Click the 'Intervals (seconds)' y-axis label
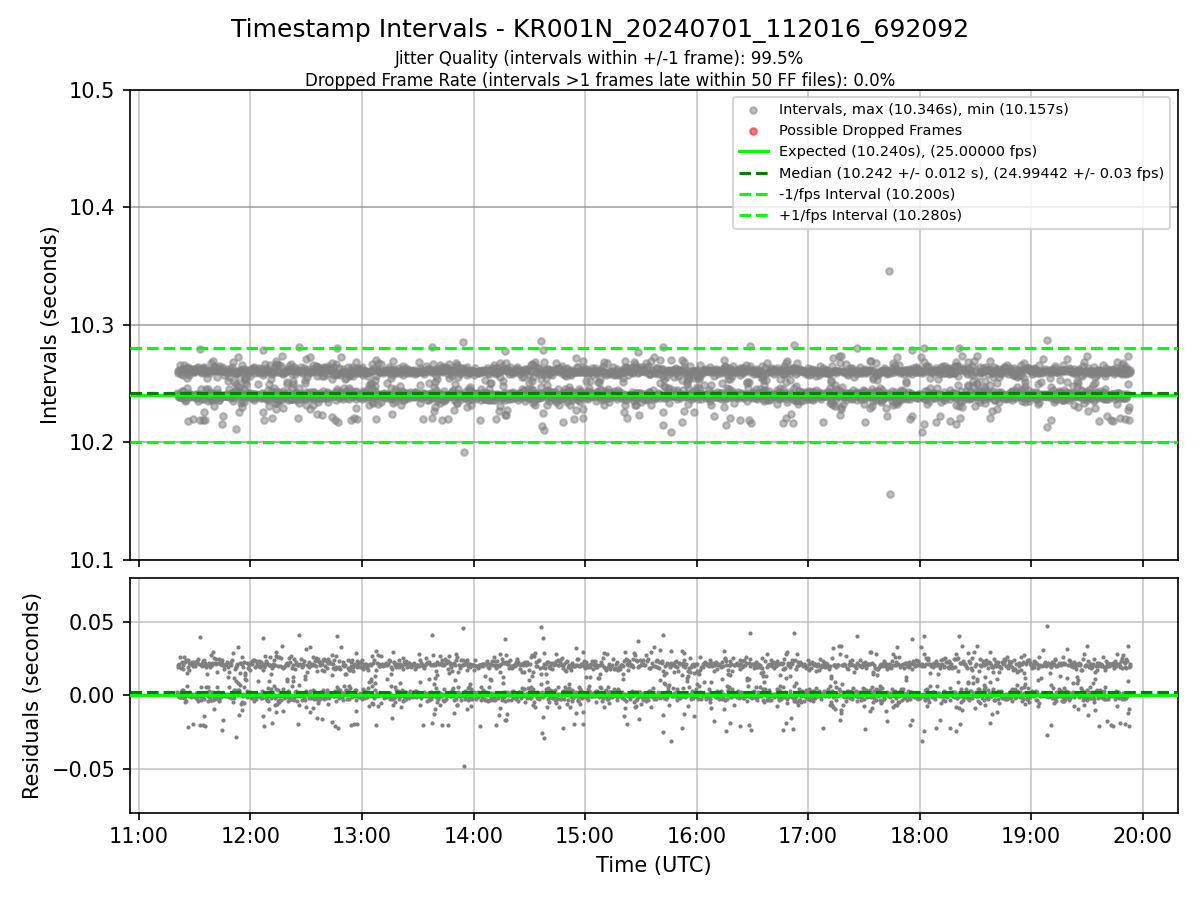Image resolution: width=1200 pixels, height=900 pixels. (50, 325)
